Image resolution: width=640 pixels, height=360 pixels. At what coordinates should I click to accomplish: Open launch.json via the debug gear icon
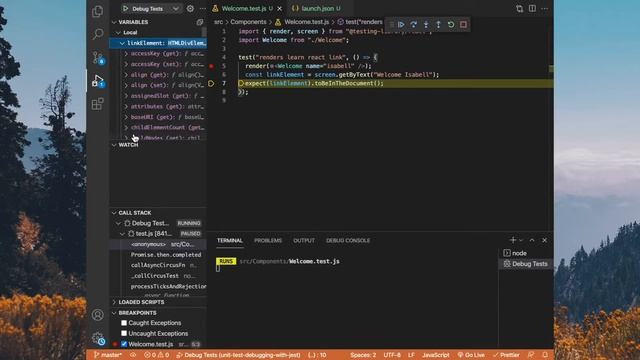click(190, 9)
